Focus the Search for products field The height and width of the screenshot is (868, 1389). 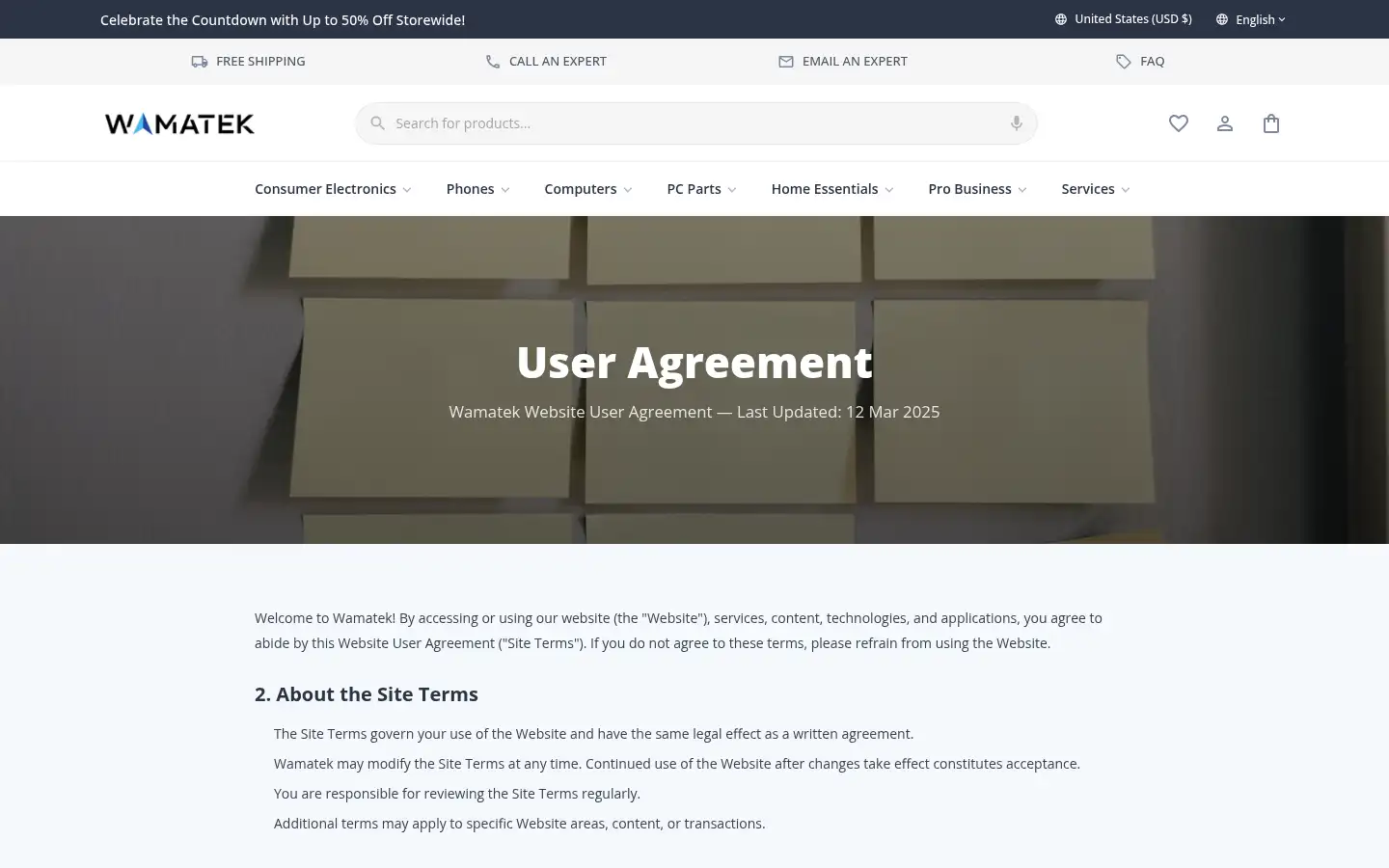point(696,123)
